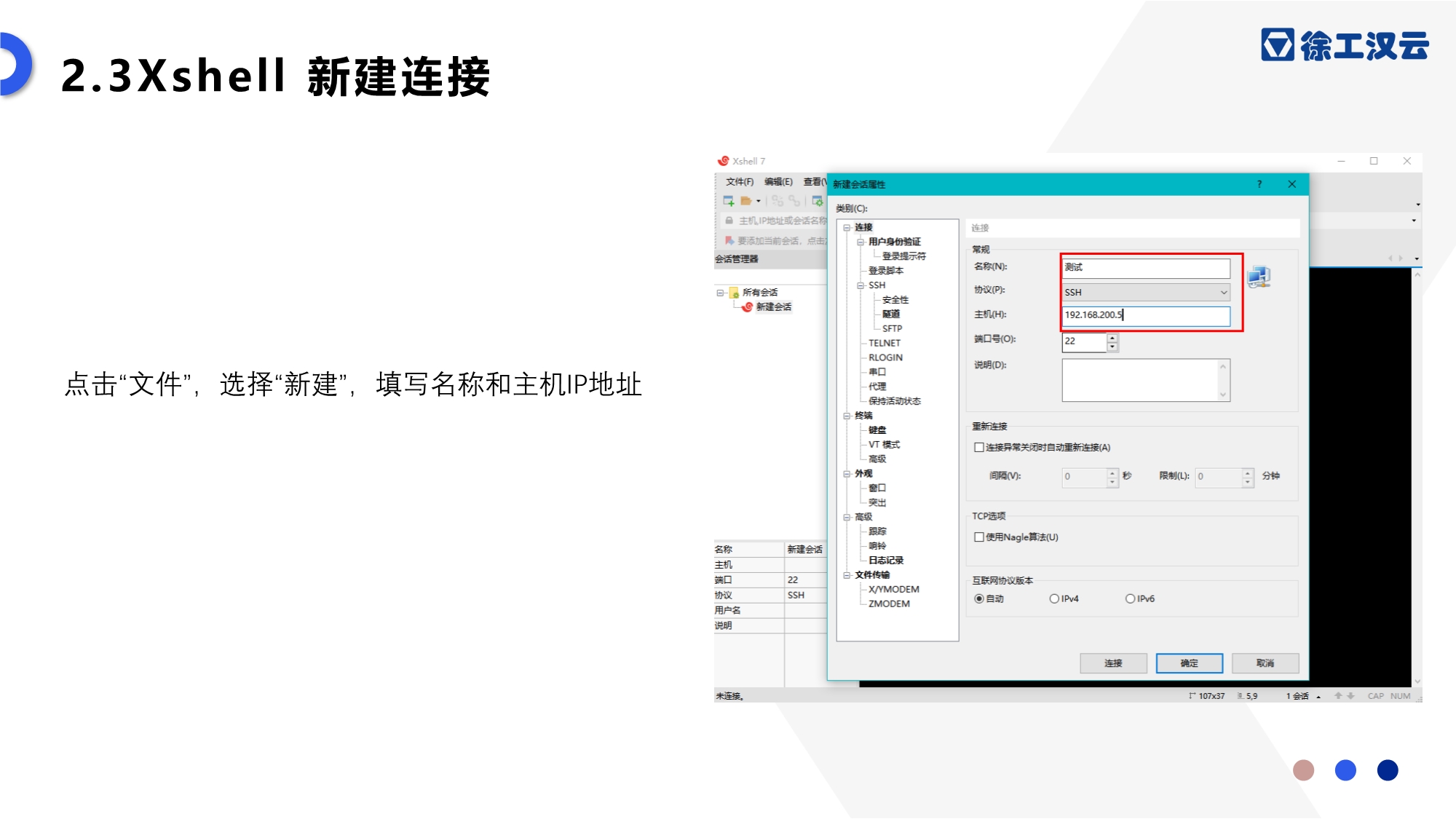Select SFTP in the category tree

893,329
